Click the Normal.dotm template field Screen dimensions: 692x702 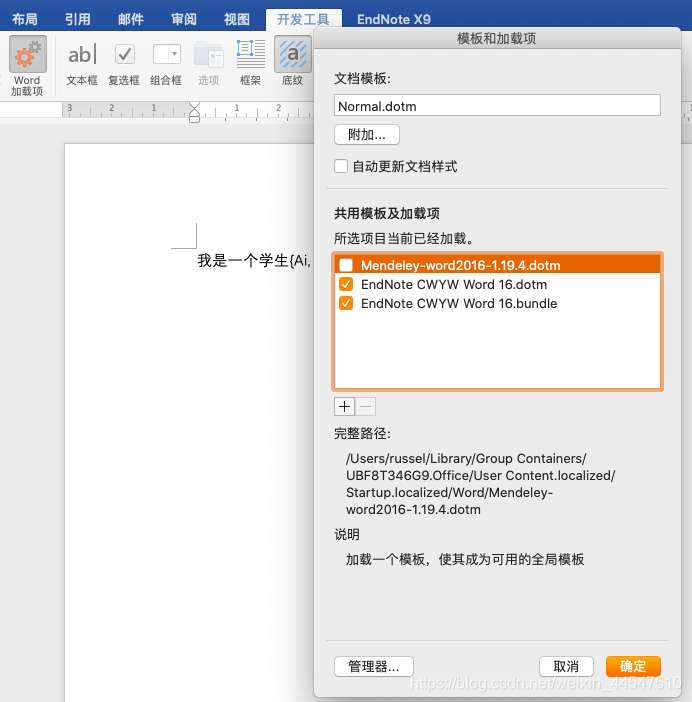pos(497,105)
